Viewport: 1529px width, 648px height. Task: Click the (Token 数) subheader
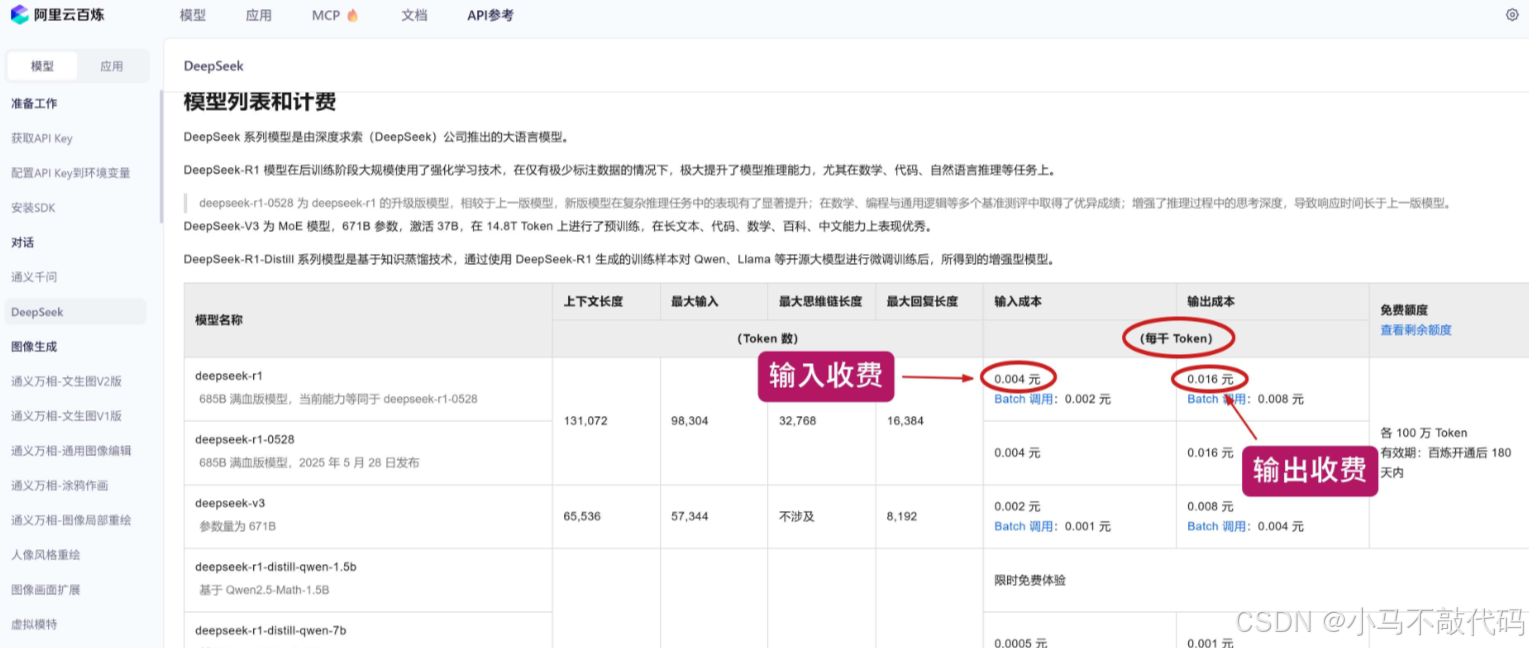click(x=768, y=339)
